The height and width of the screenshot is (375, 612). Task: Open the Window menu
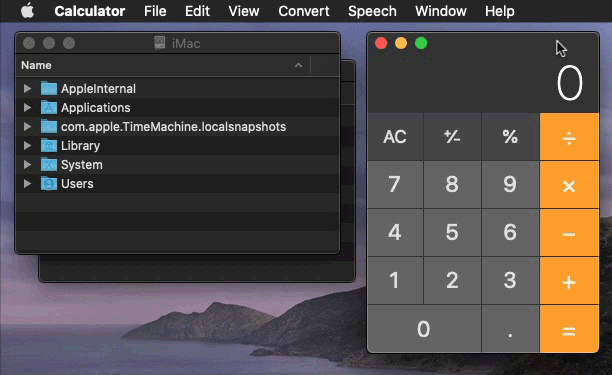[441, 11]
